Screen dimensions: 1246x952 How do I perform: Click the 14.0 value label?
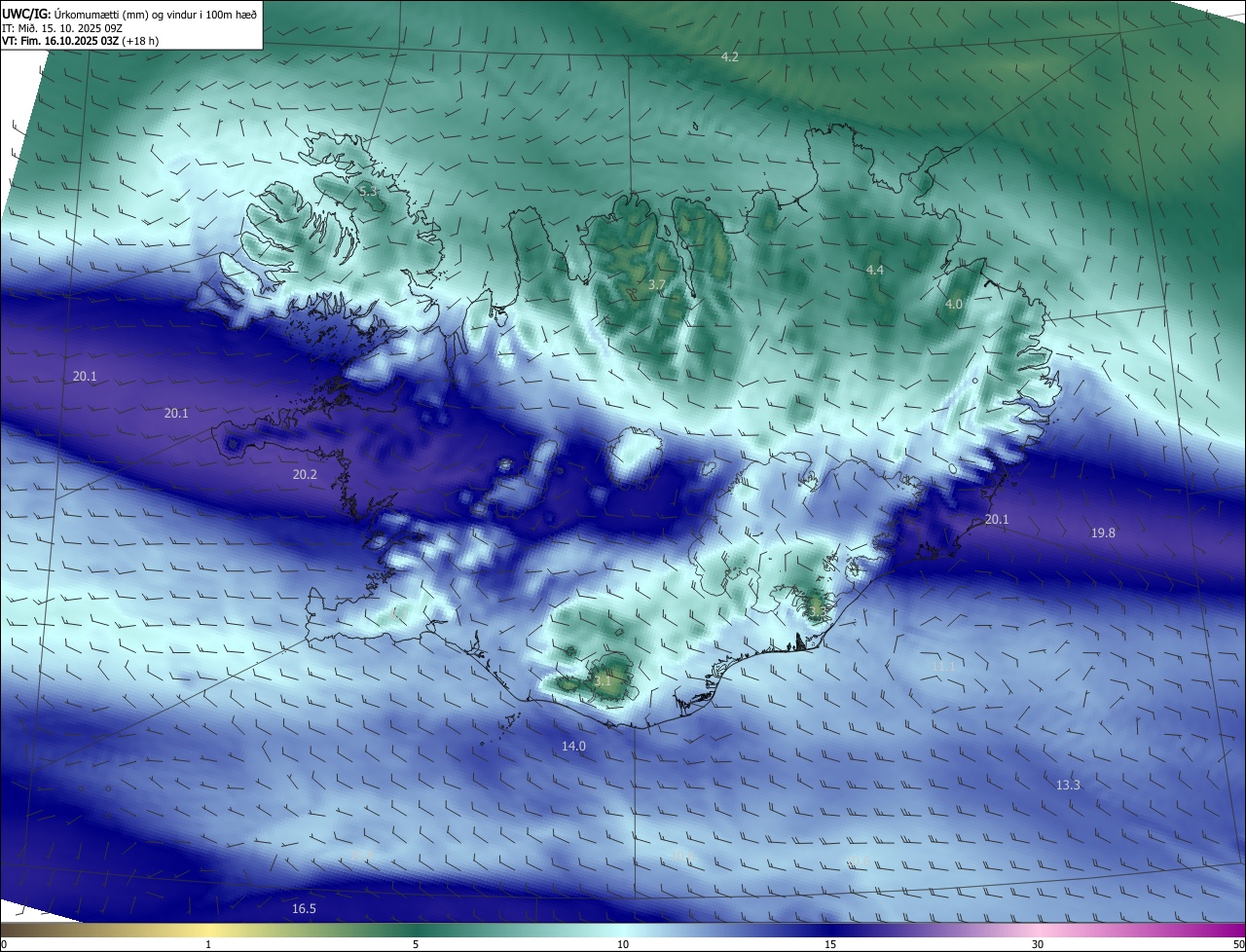(573, 747)
